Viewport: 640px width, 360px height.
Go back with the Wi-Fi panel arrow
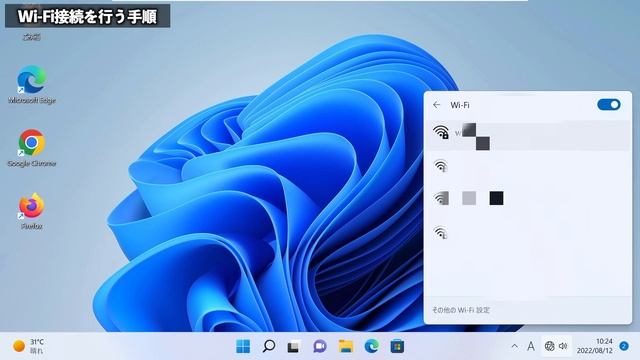tap(437, 105)
